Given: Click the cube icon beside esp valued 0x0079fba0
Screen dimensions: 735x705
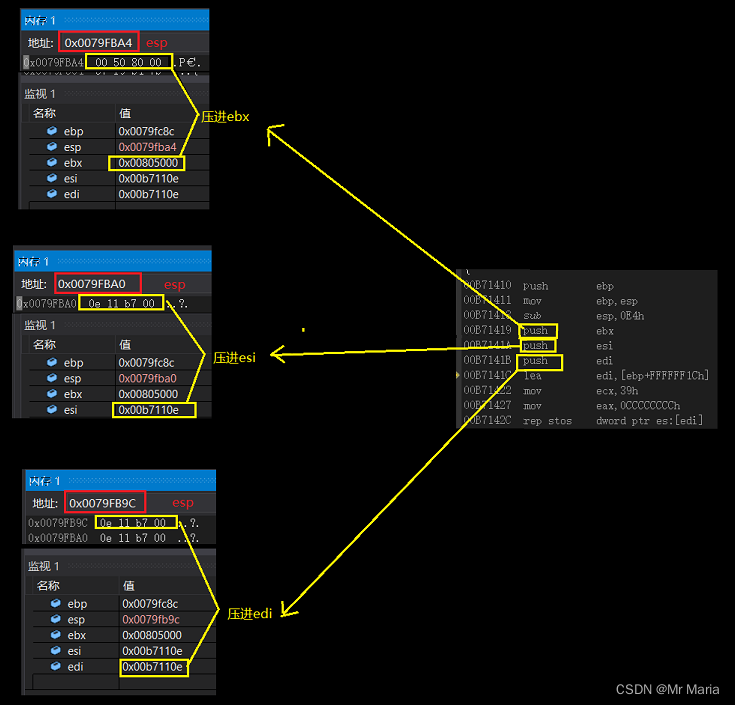Looking at the screenshot, I should tap(52, 378).
